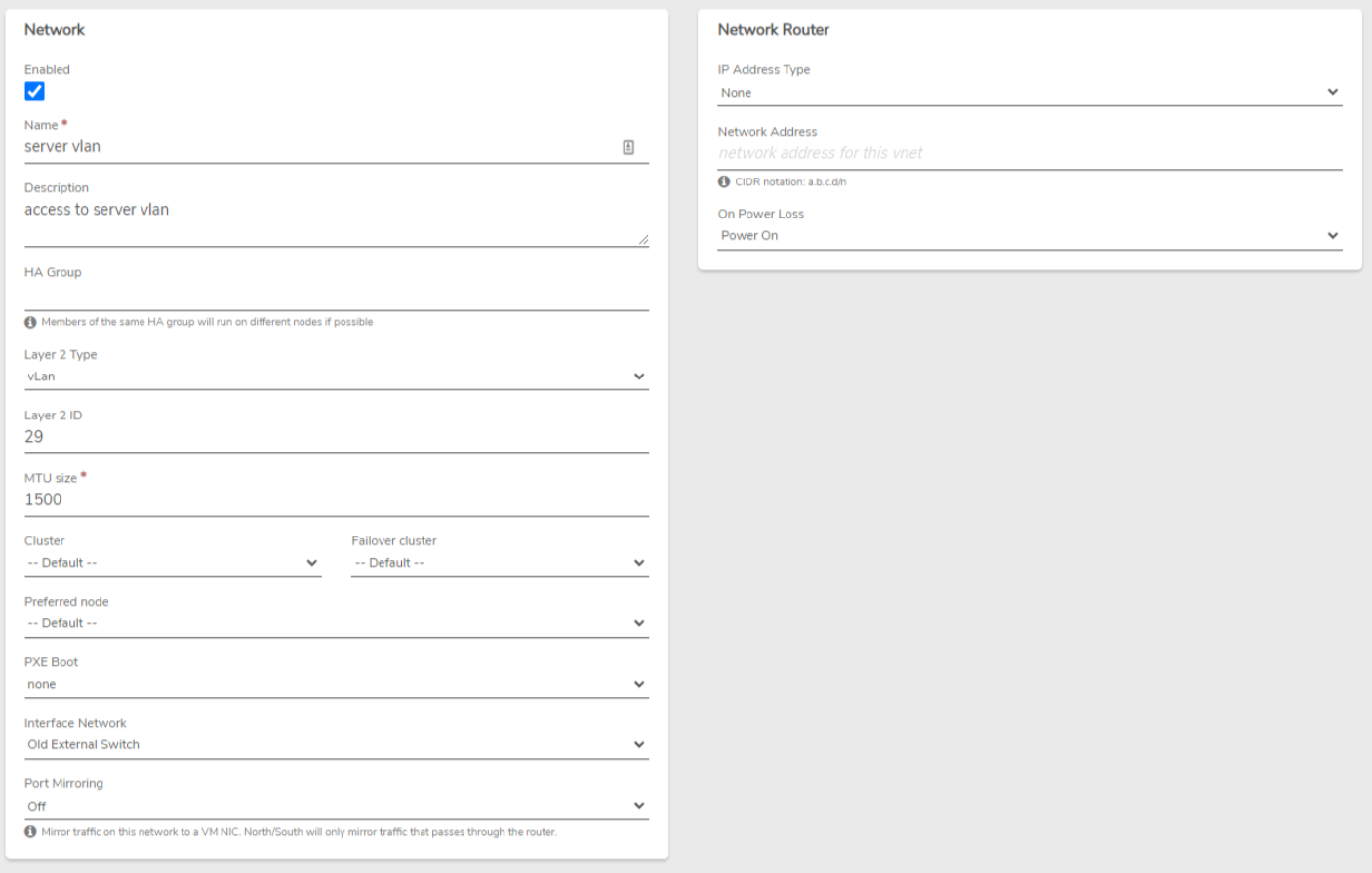Click the 'Layer 2 Type' label

pos(61,355)
